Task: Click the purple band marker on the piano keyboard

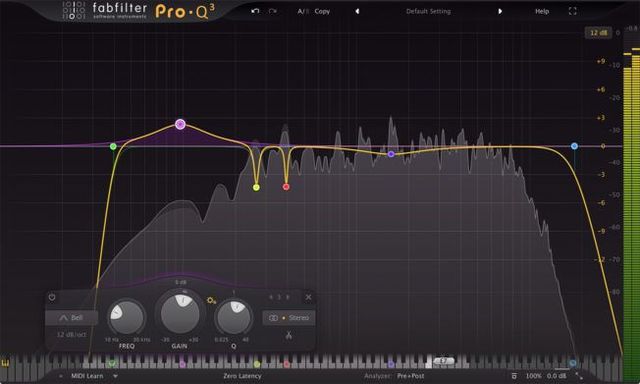Action: click(x=182, y=364)
